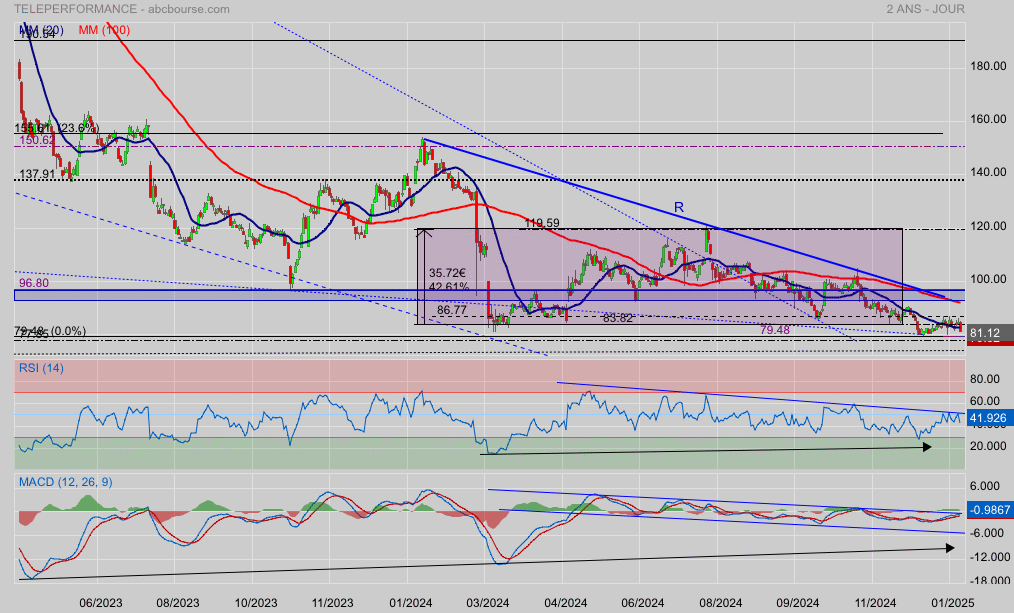The height and width of the screenshot is (613, 1014).
Task: Click the purple 96.80 level label
Action: [x=34, y=283]
